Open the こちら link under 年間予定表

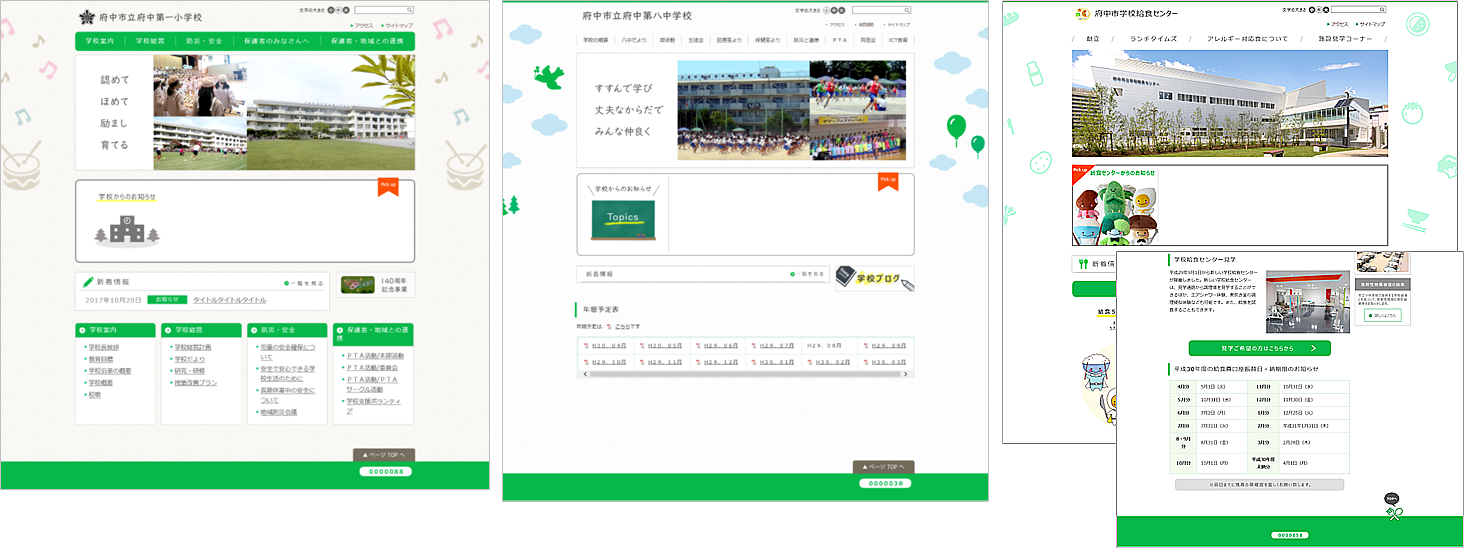(620, 327)
